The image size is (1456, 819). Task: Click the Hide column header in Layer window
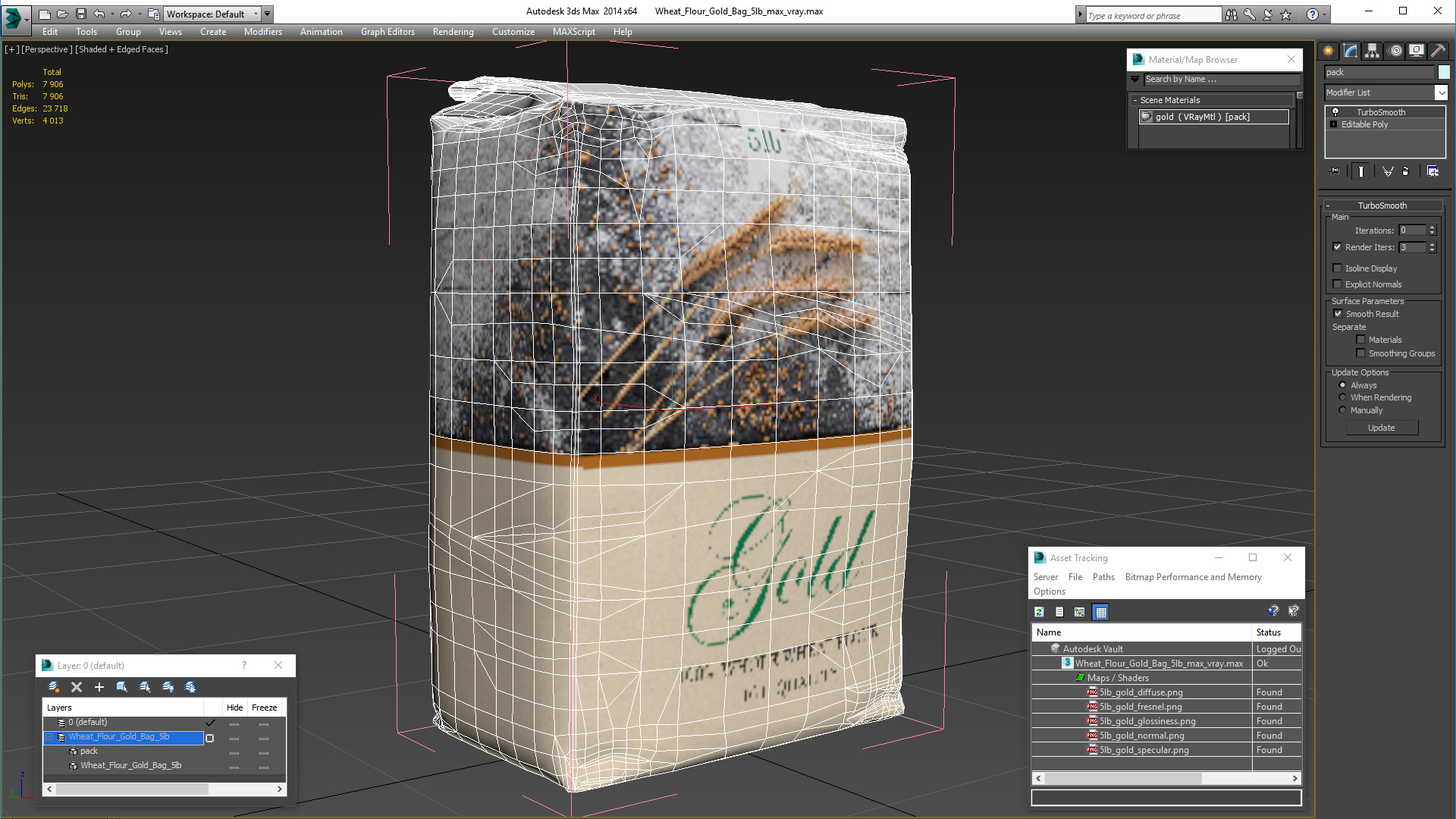coord(235,708)
